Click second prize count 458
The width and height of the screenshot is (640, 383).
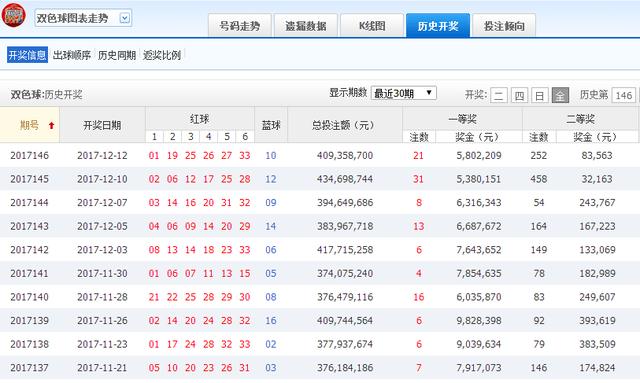point(539,179)
